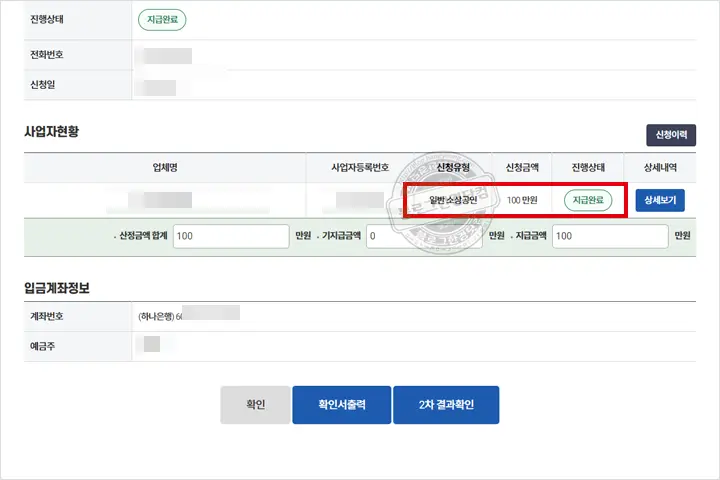Click the 지급금액 input field
Screen dimensions: 720x480
click(x=610, y=236)
